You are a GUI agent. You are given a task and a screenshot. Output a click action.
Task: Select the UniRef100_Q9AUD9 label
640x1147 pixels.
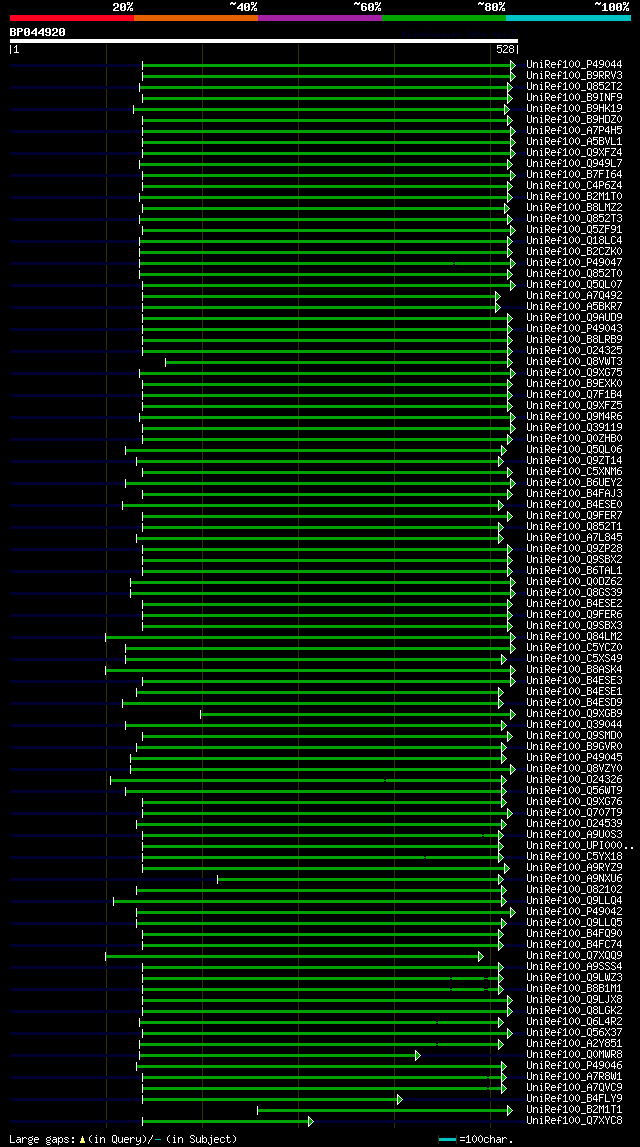click(574, 317)
